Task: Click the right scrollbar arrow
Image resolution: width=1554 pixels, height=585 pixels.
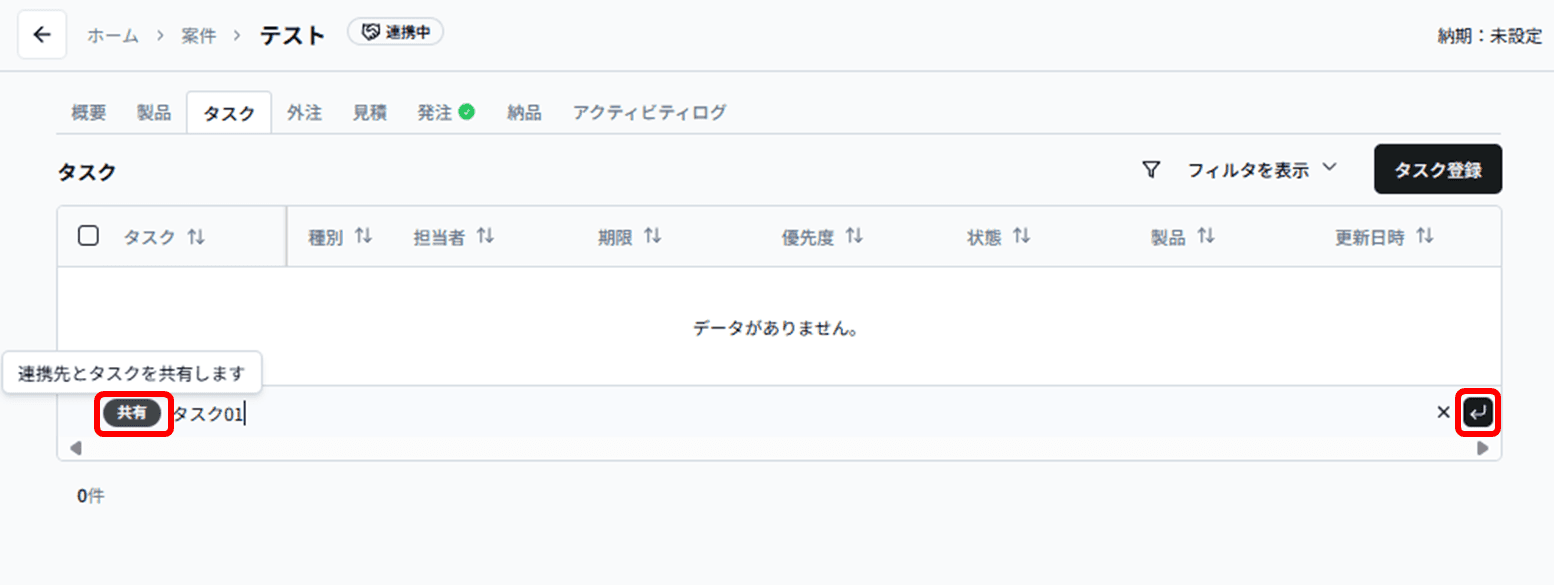Action: [x=1483, y=448]
